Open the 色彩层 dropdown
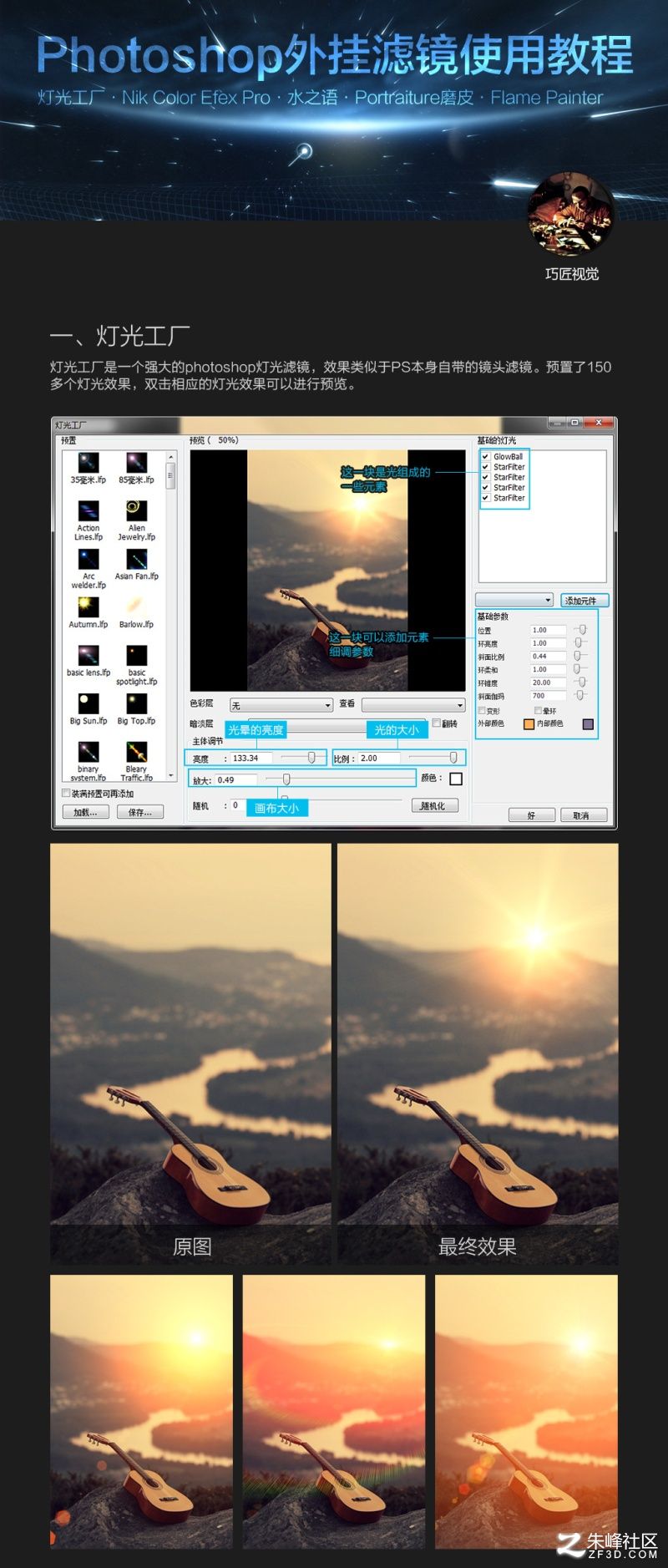Image resolution: width=668 pixels, height=1568 pixels. click(281, 705)
